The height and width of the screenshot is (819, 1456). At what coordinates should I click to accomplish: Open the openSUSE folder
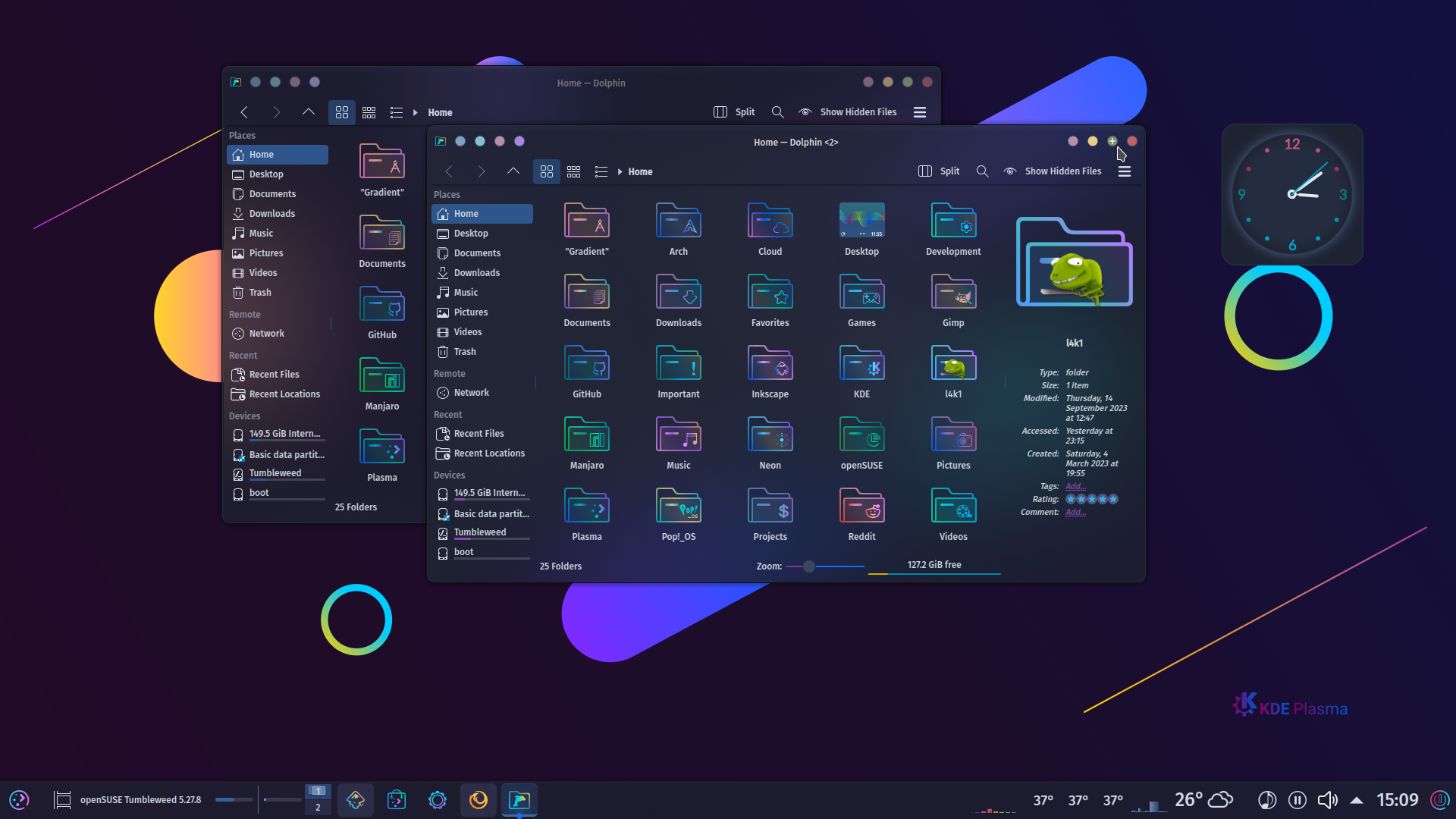861,443
